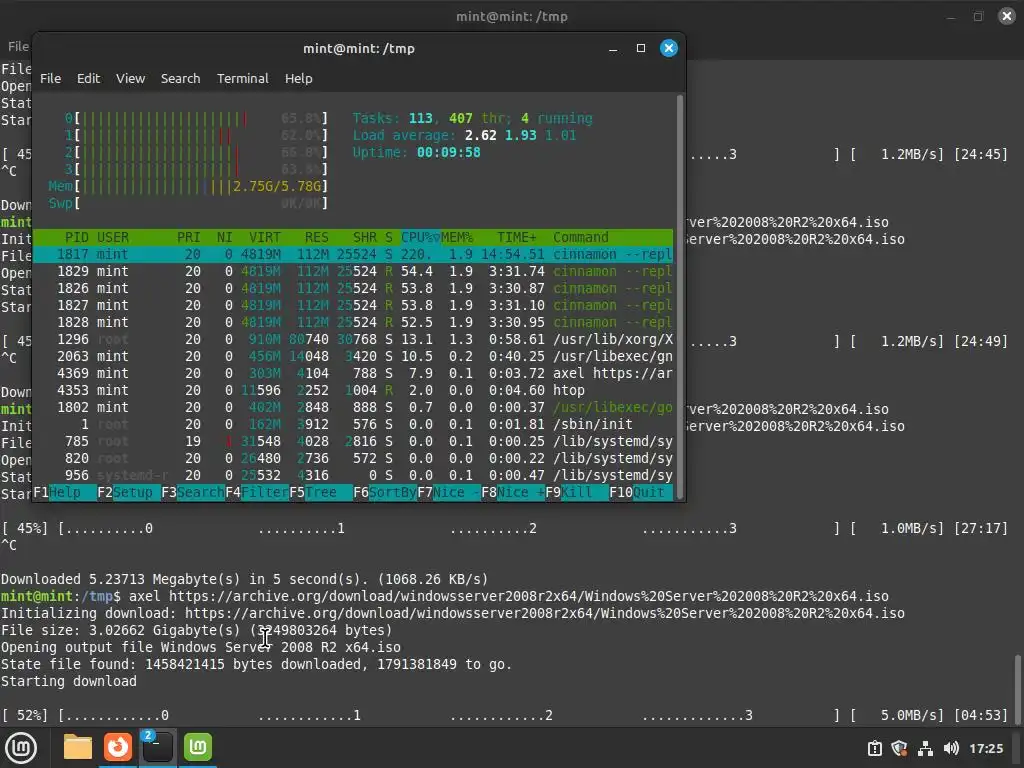Viewport: 1024px width, 768px height.
Task: Open F6 SortBy in htop footer
Action: click(385, 492)
